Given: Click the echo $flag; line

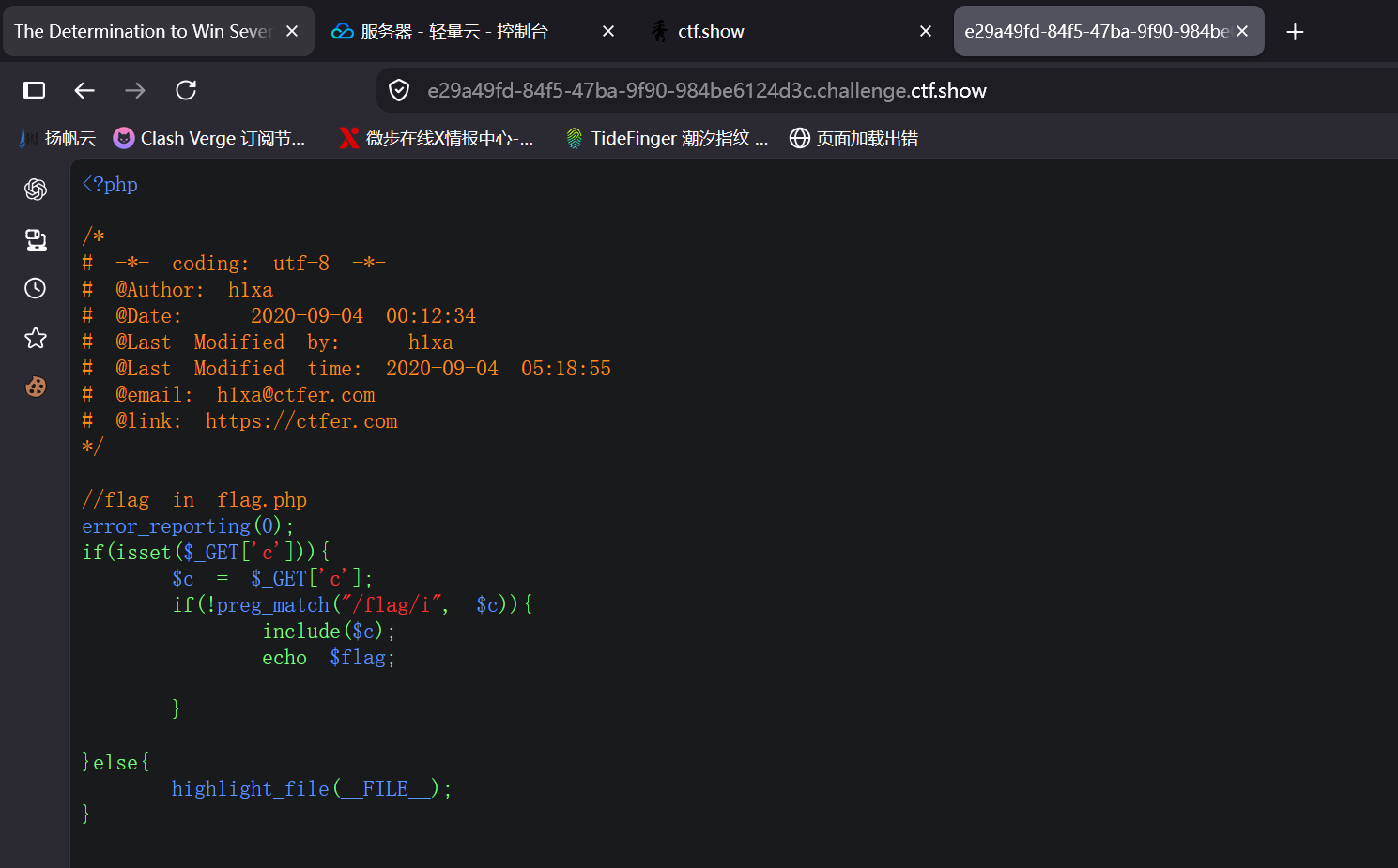Looking at the screenshot, I should pos(329,658).
